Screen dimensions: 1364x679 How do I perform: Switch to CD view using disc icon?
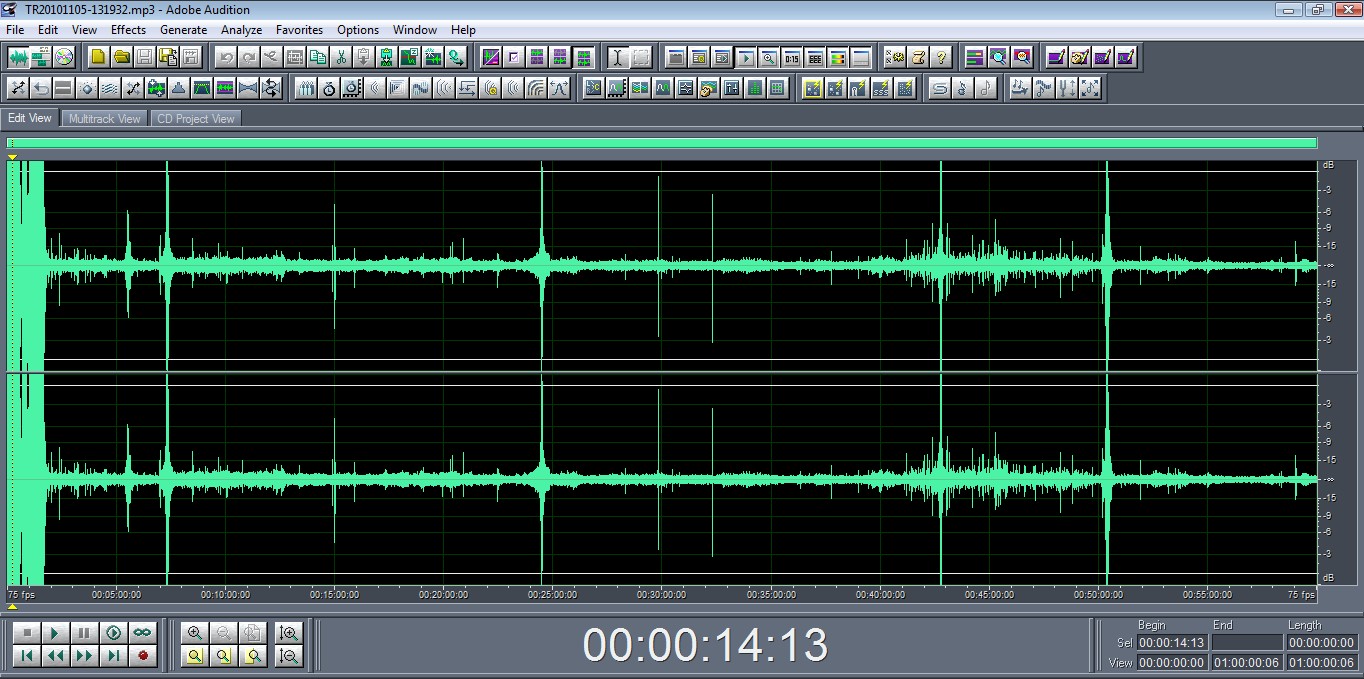click(64, 57)
